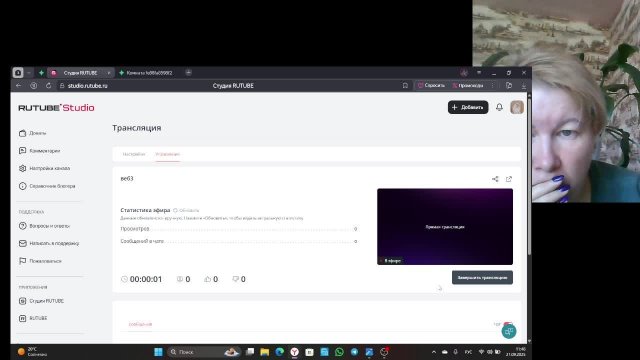Viewport: 640px width, 360px height.
Task: Click the bookmark icon in address bar
Action: pyautogui.click(x=405, y=86)
